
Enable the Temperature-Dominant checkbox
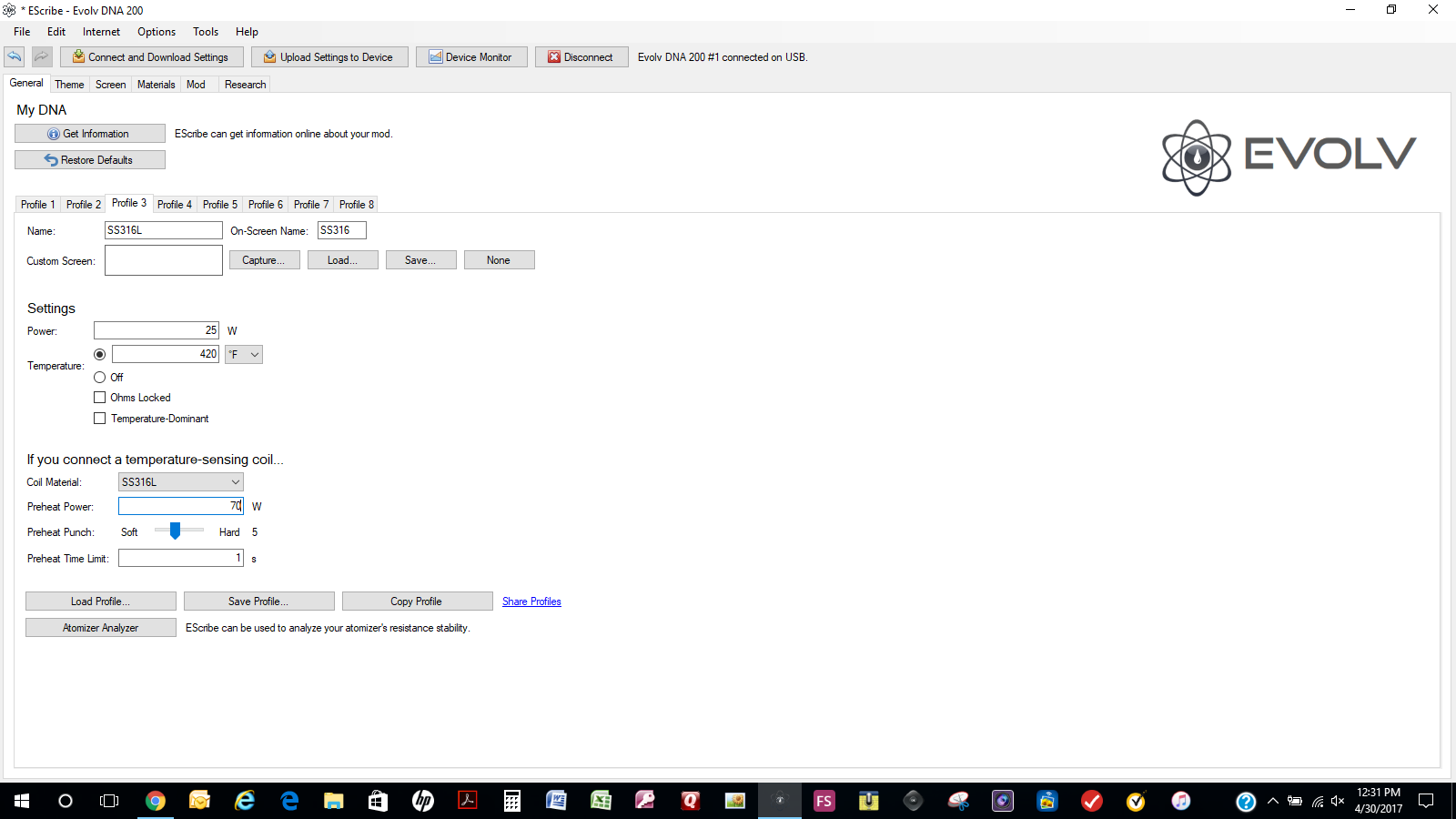[x=100, y=419]
